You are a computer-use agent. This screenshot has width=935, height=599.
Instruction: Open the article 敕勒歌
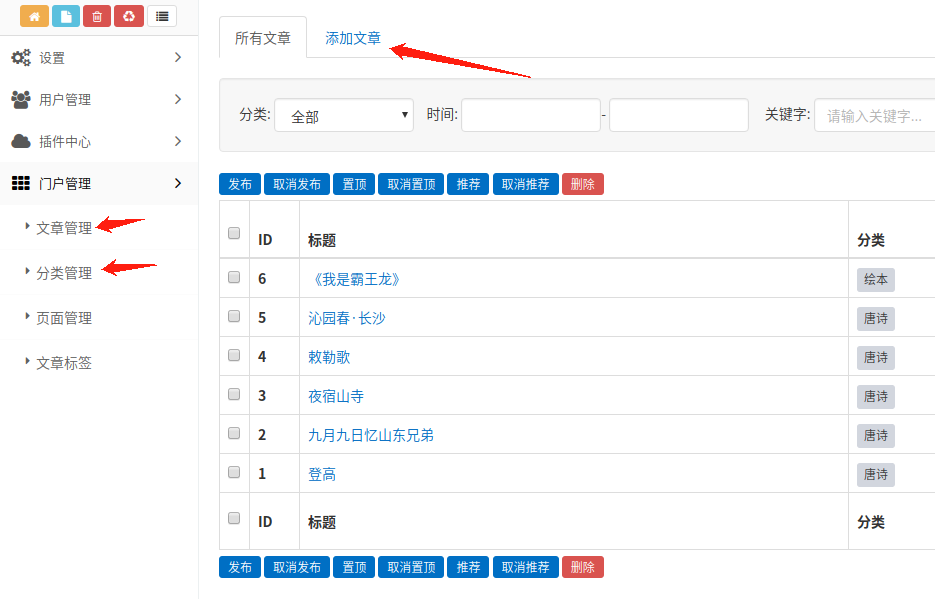[329, 357]
